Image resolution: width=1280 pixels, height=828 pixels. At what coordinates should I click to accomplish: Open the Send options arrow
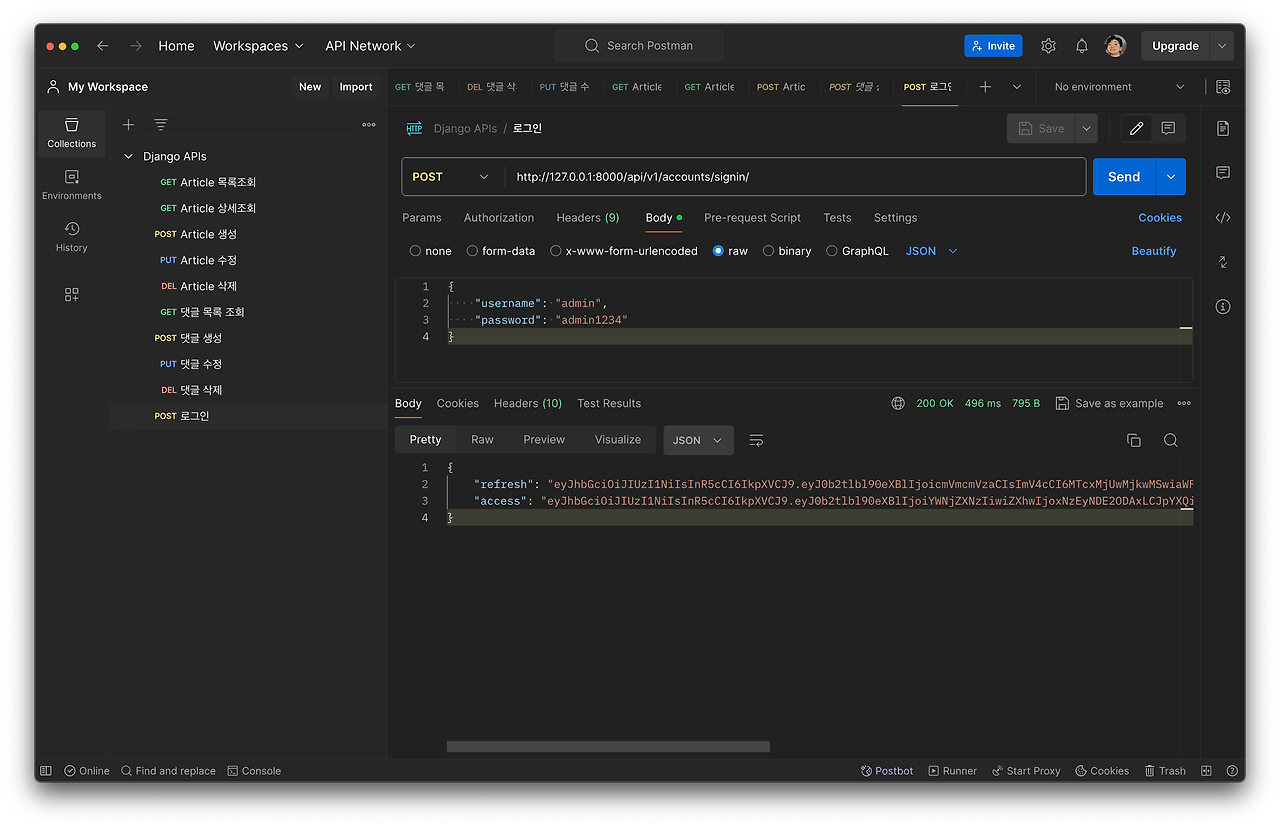click(1171, 177)
